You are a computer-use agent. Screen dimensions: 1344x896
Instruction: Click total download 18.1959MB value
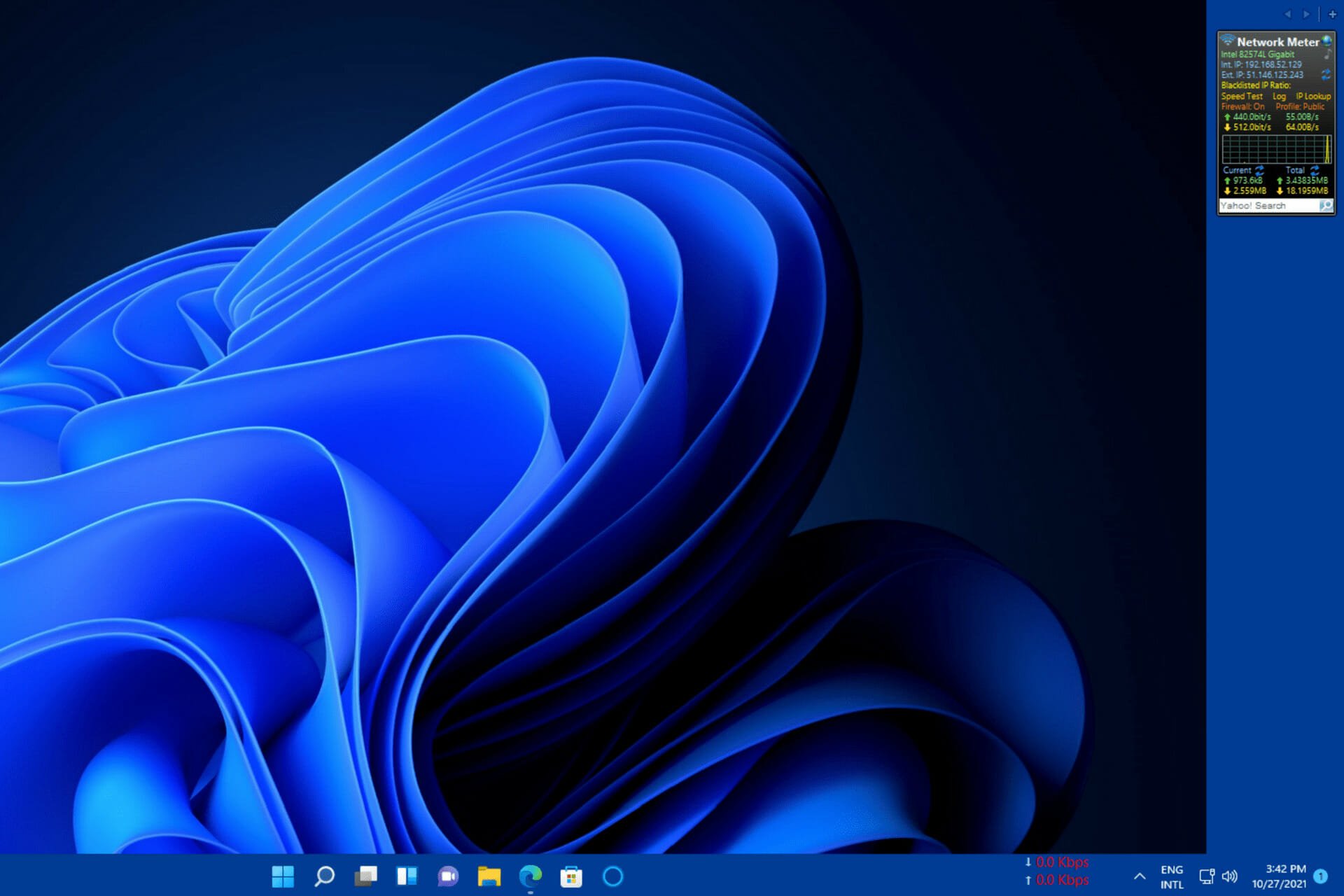point(1307,190)
